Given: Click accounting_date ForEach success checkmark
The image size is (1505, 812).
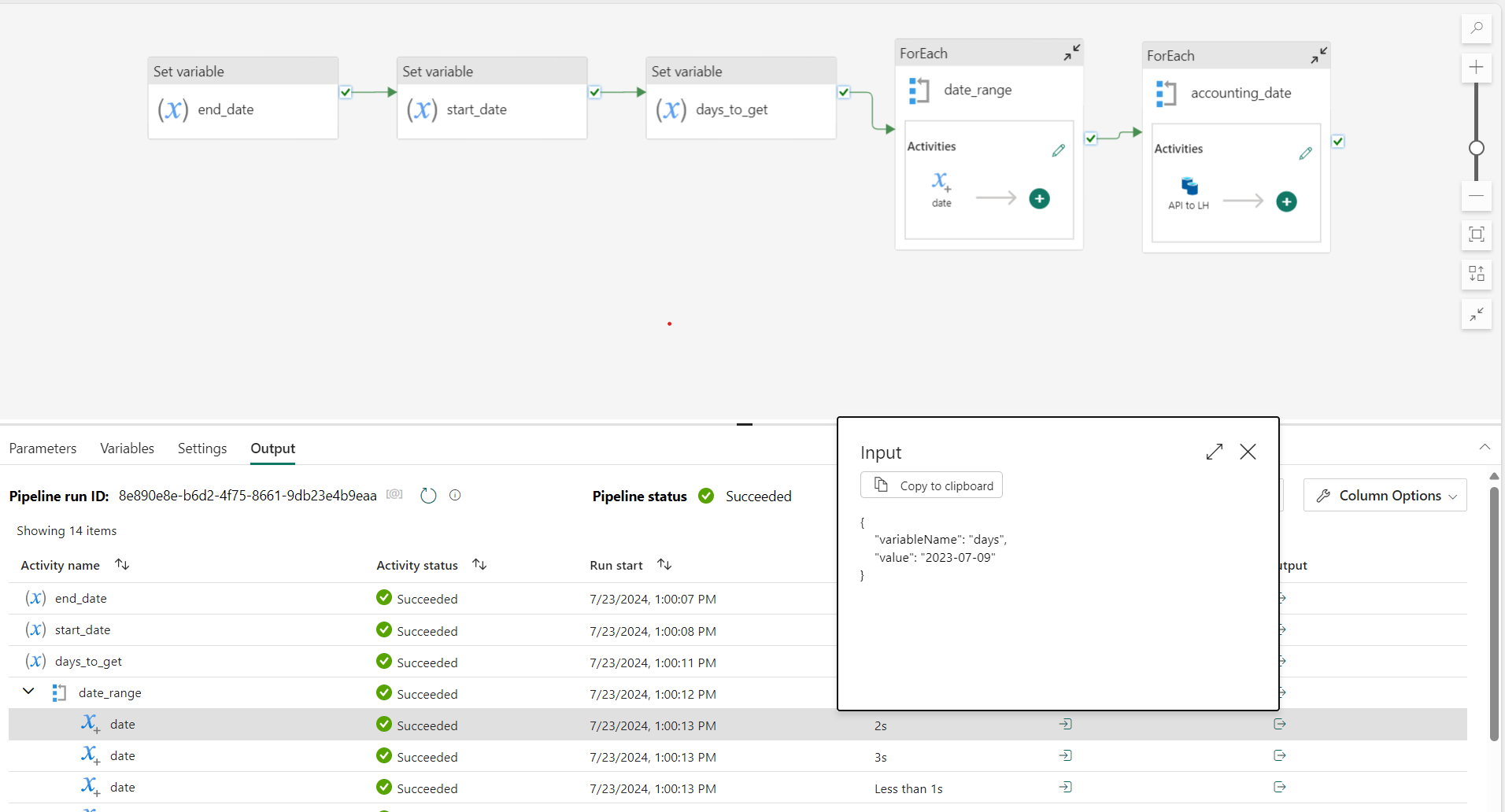Looking at the screenshot, I should [1338, 142].
